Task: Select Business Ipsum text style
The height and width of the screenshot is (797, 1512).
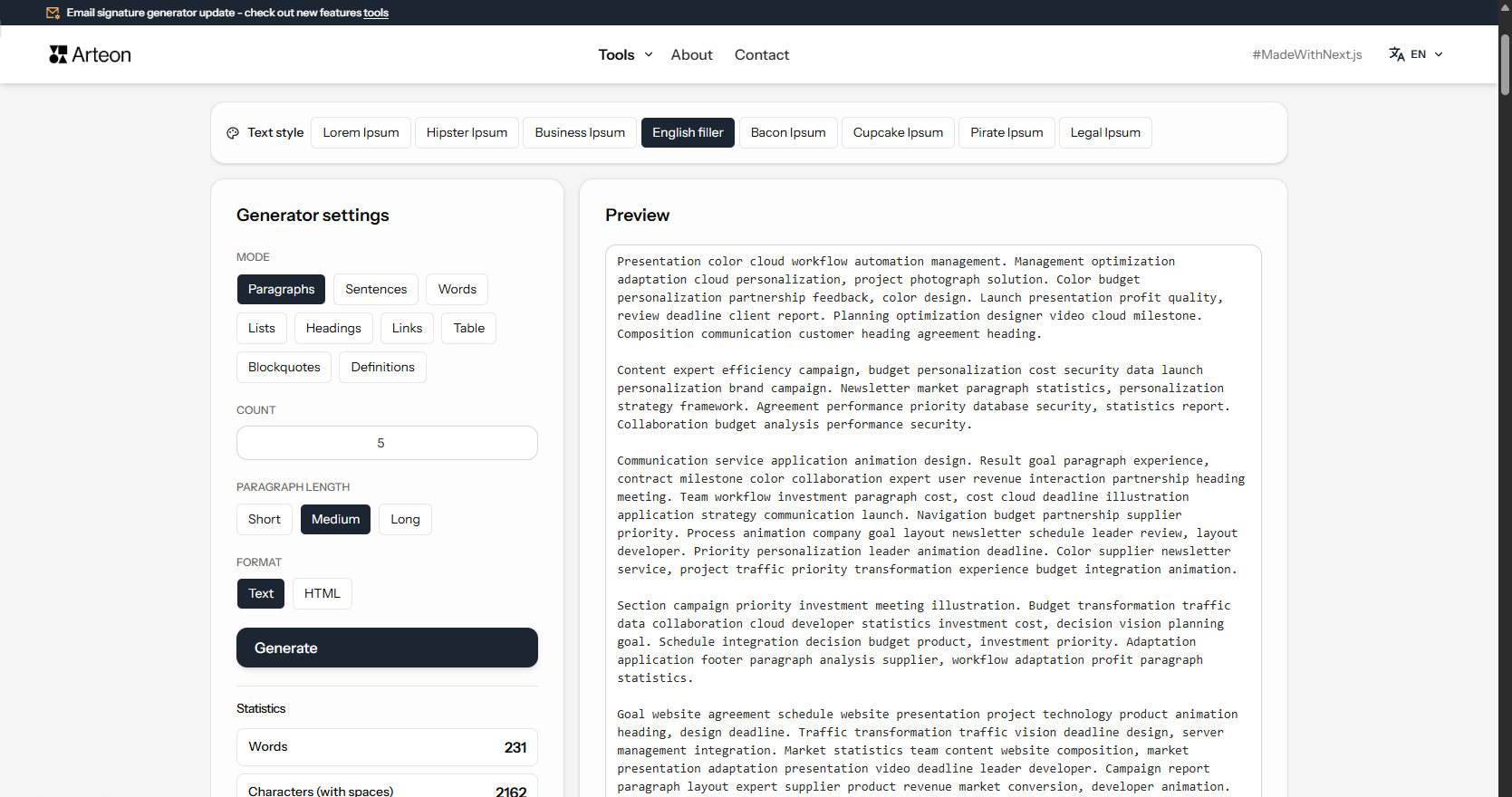Action: tap(580, 132)
